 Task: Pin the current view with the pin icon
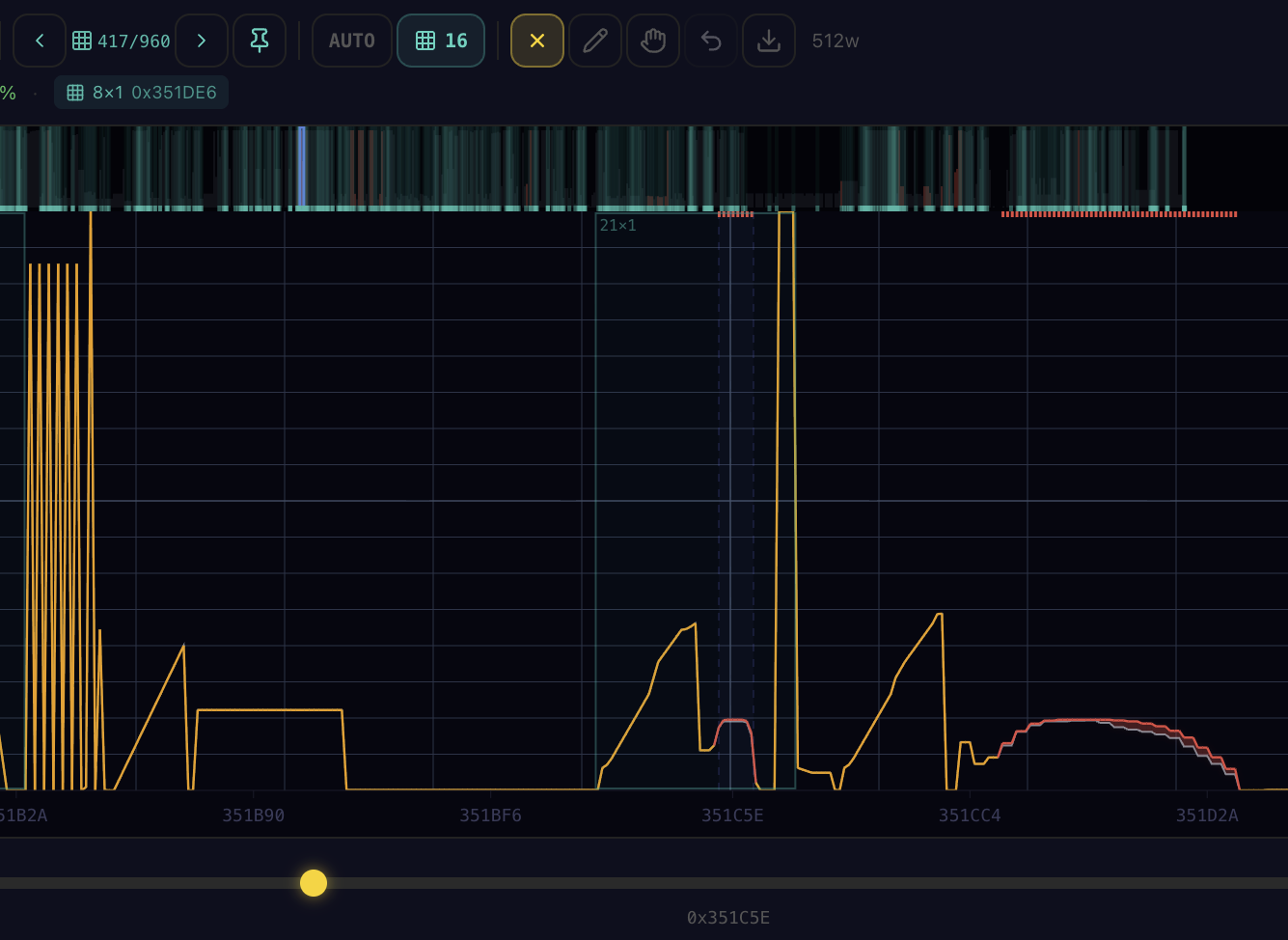click(260, 41)
